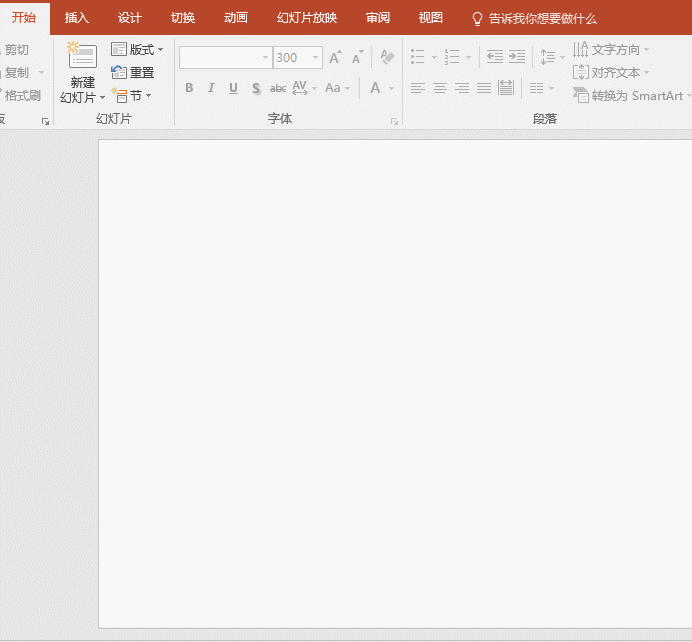Click the New Slide (新建幻灯片) icon
The width and height of the screenshot is (692, 642).
(x=82, y=57)
